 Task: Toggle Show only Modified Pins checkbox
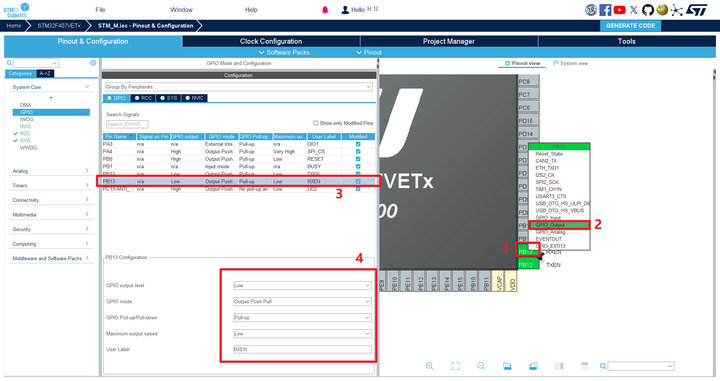tap(315, 123)
